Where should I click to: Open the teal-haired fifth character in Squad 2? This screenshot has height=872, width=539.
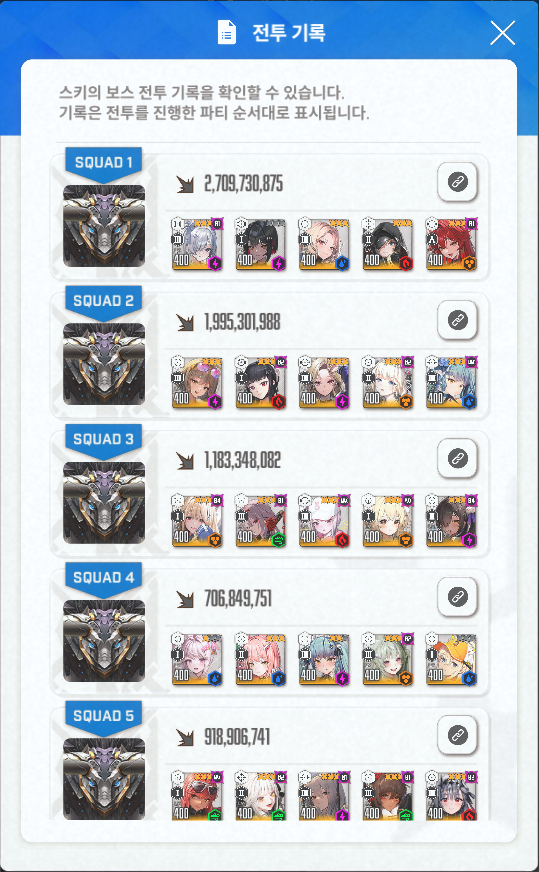[x=451, y=383]
